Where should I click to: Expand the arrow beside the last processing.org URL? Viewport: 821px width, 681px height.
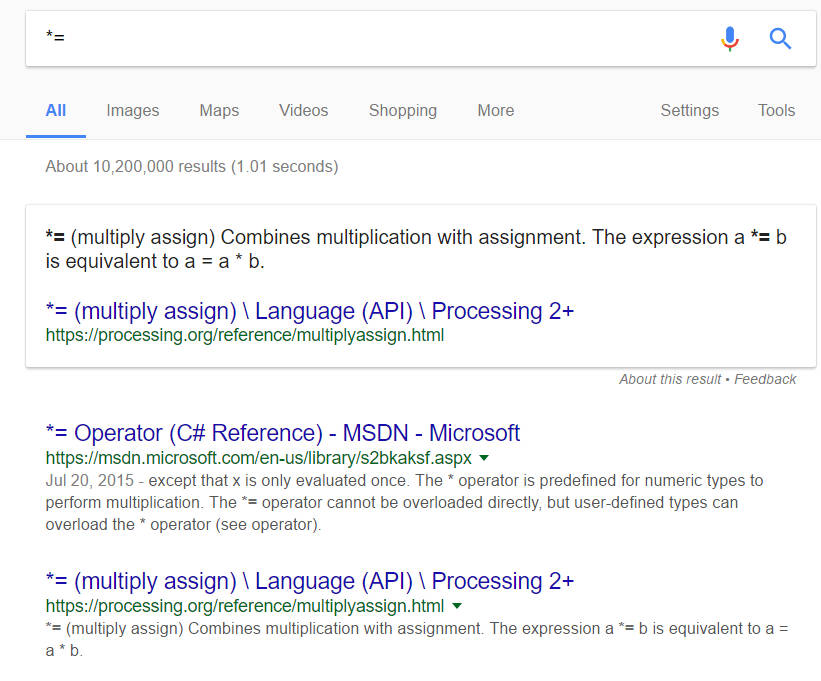[457, 606]
